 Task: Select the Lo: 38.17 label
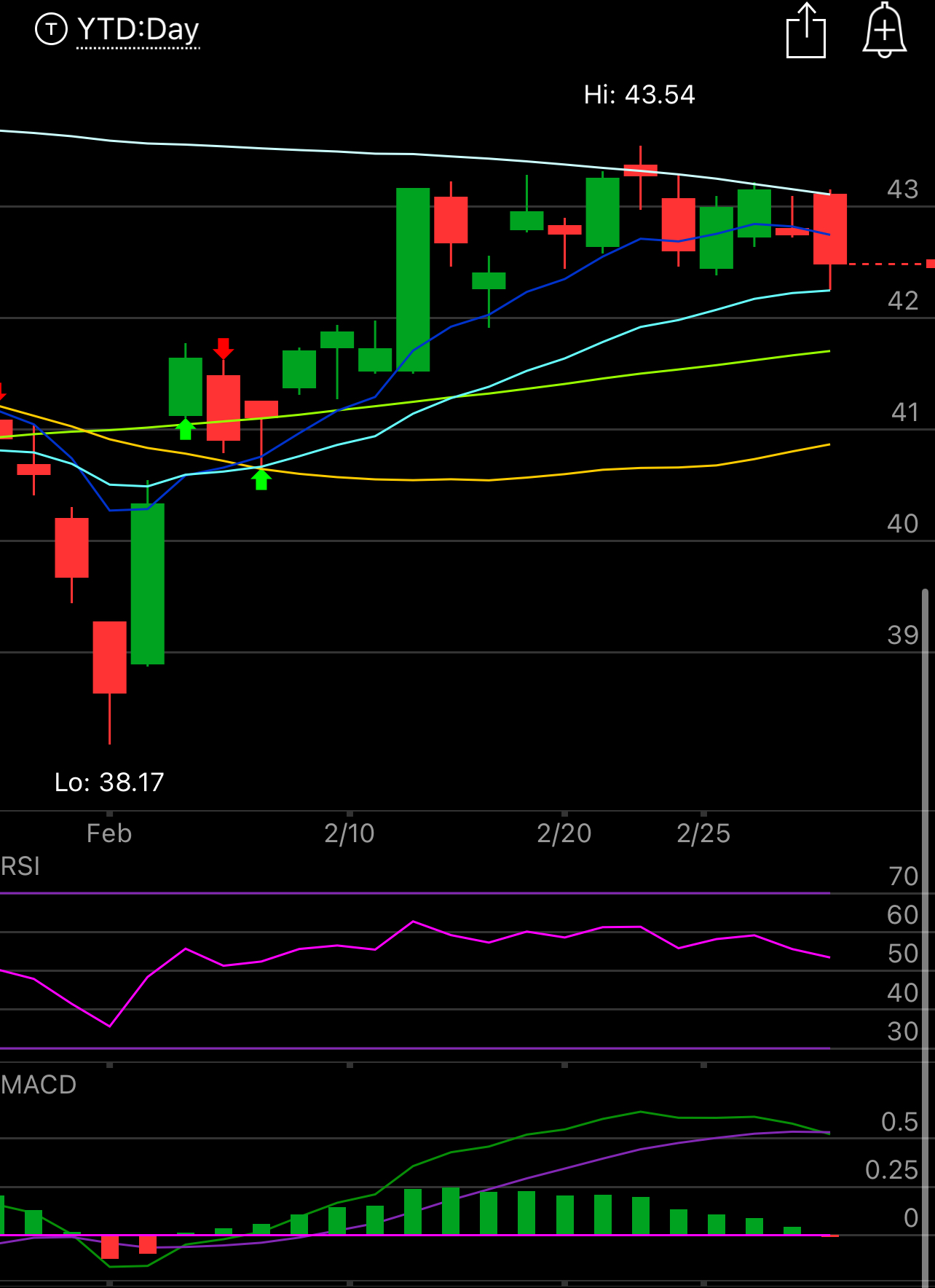(109, 782)
